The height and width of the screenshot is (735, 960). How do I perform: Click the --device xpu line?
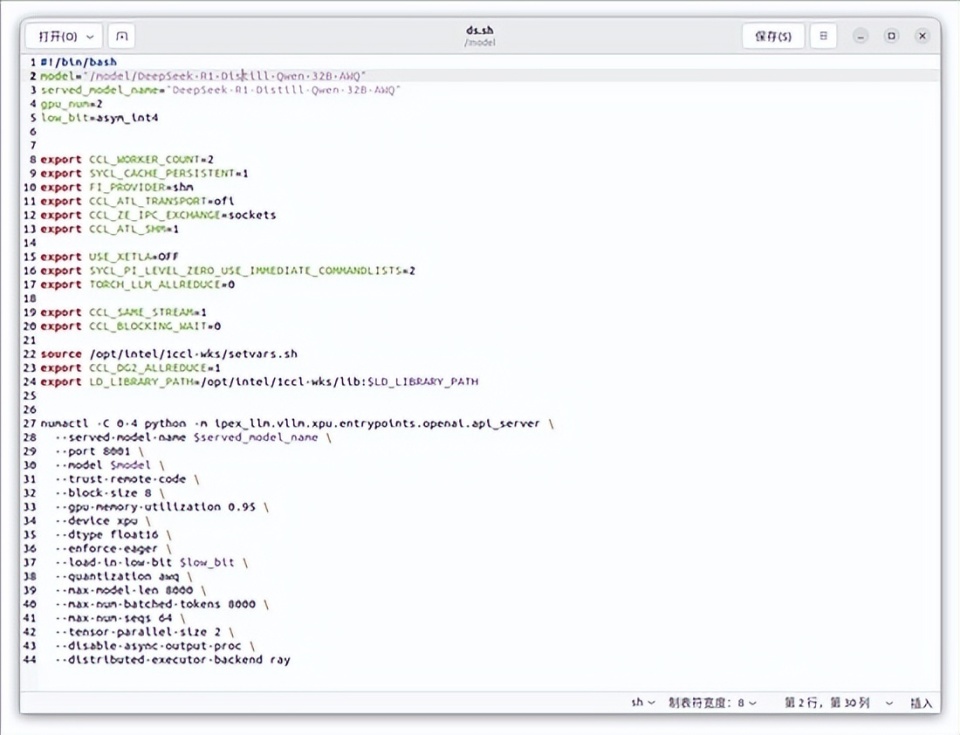(x=103, y=521)
